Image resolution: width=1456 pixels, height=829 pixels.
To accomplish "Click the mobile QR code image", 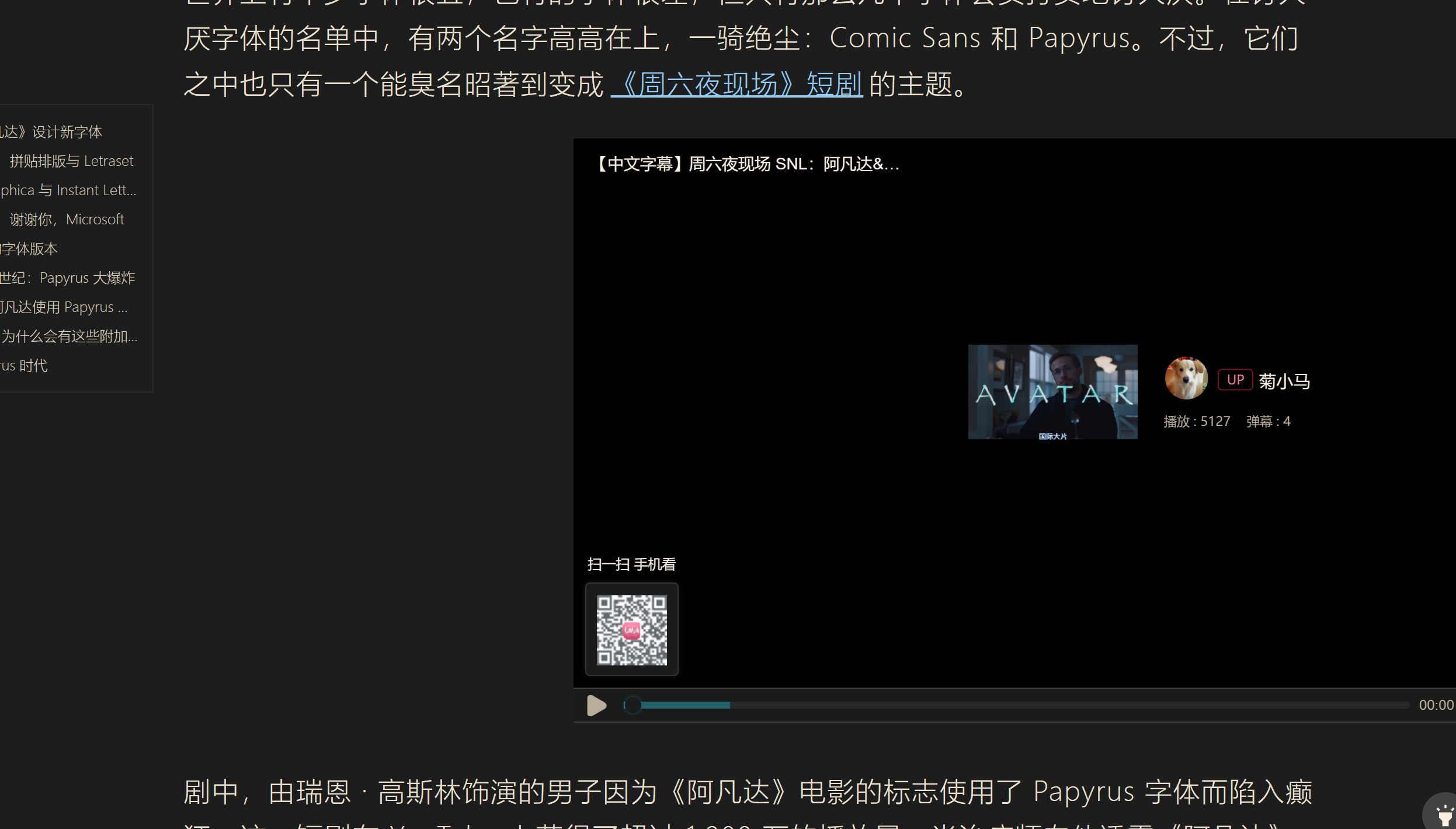I will [x=631, y=630].
